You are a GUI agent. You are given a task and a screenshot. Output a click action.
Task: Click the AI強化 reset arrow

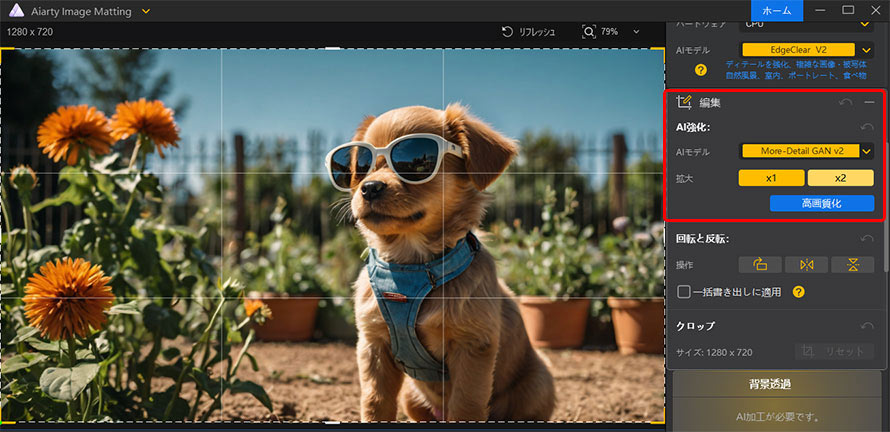click(x=867, y=127)
